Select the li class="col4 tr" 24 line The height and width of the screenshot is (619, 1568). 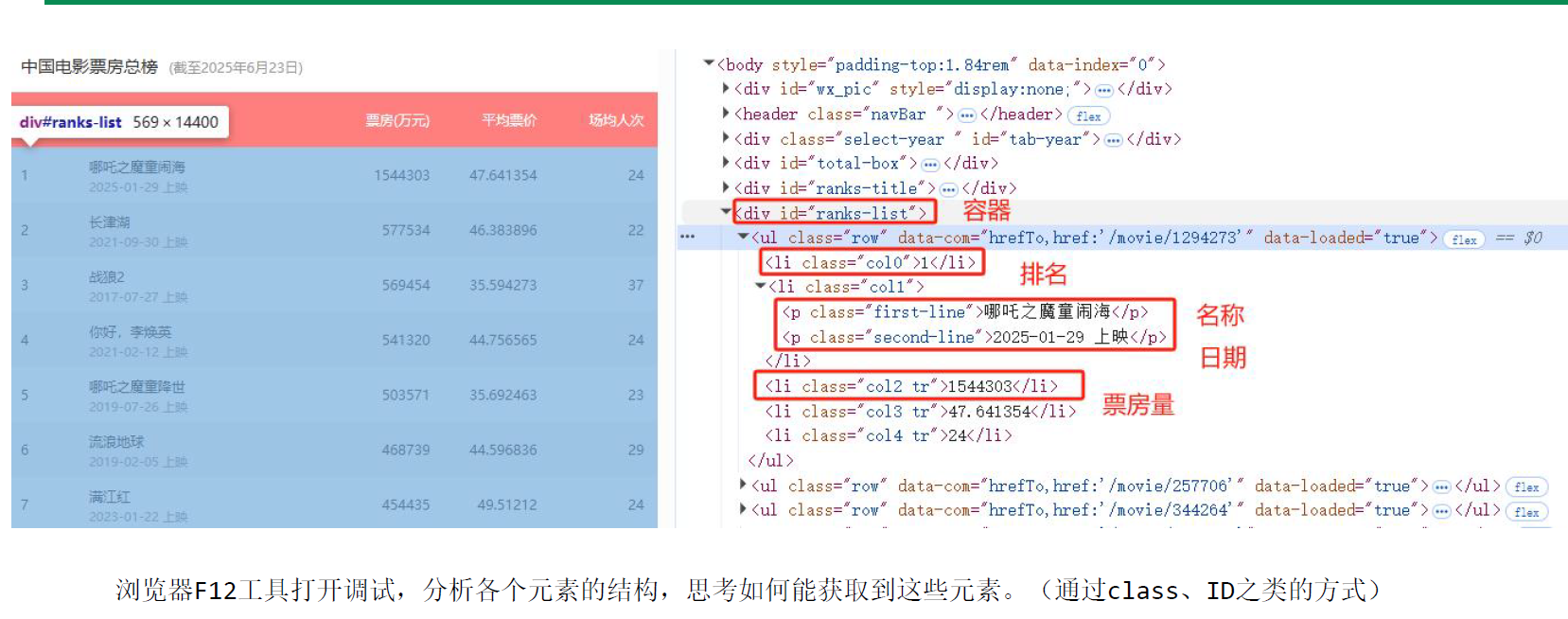click(x=889, y=435)
